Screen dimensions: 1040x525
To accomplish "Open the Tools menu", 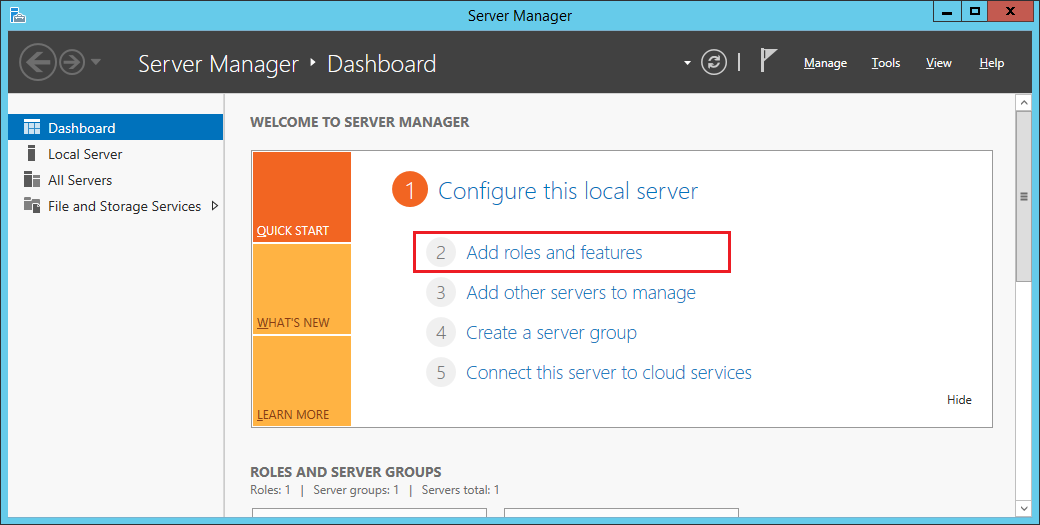I will point(885,63).
